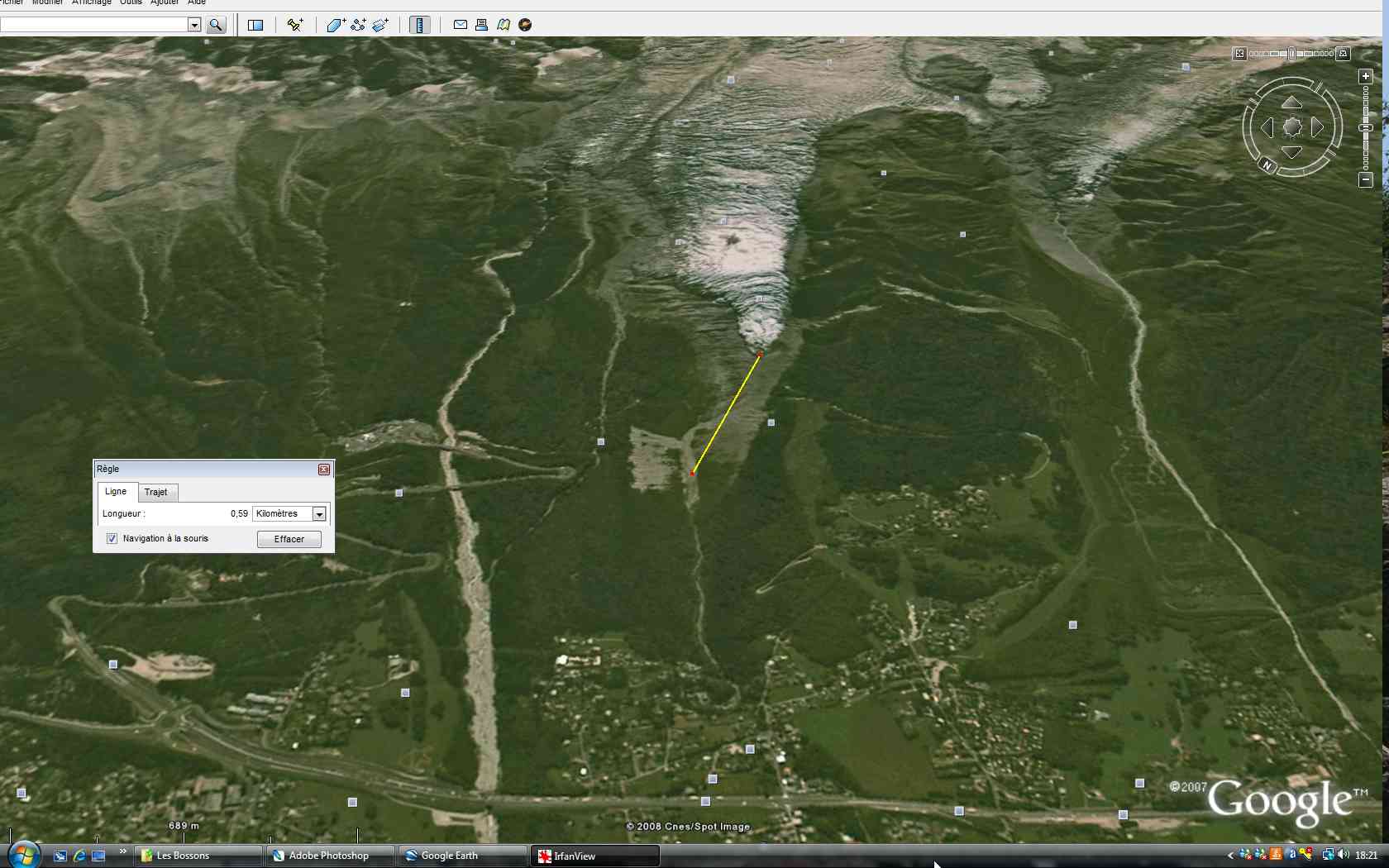Click the zoom in plus button
The width and height of the screenshot is (1389, 868).
pyautogui.click(x=1366, y=76)
